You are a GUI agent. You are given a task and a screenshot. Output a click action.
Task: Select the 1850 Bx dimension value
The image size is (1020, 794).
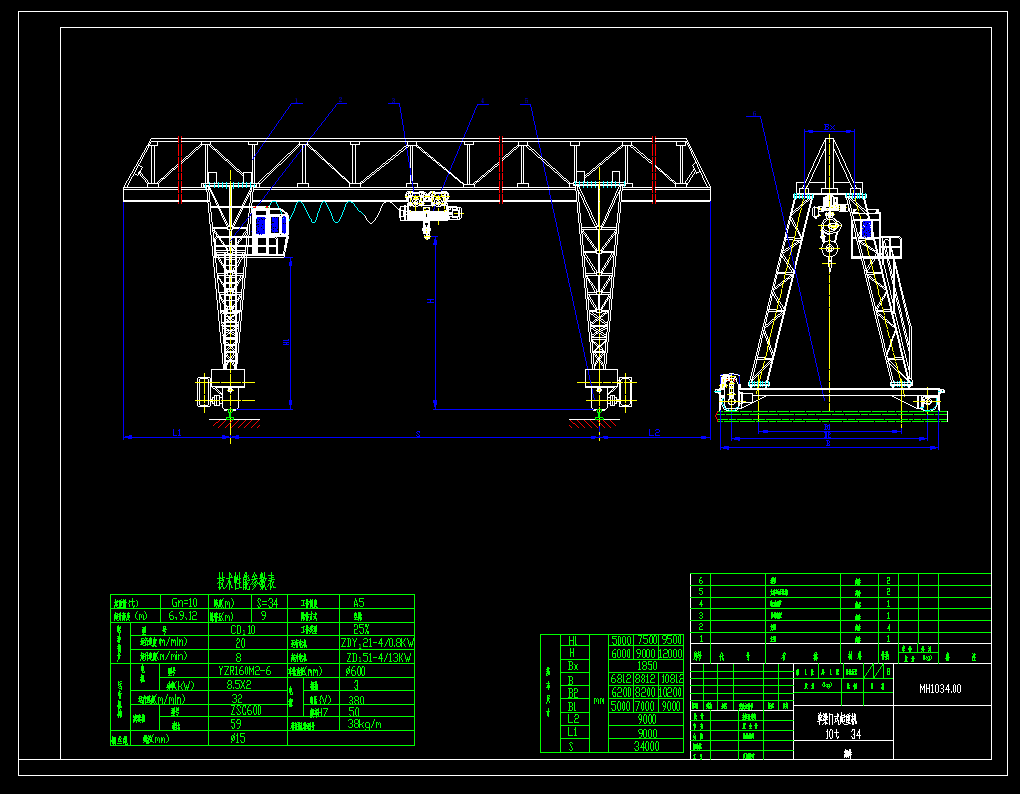647,666
